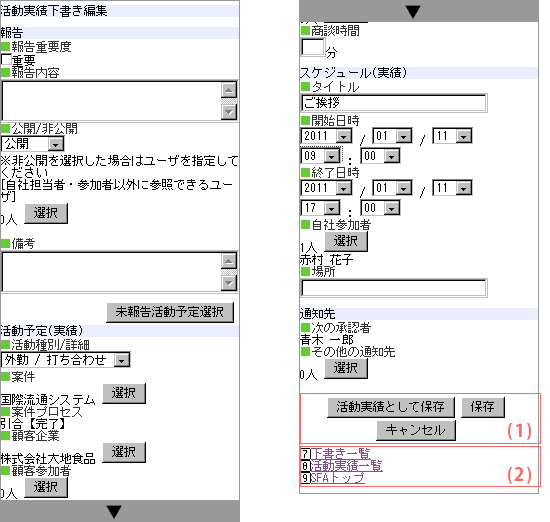Click inside the 備考 text area
Screen dimensions: 550x522
[112, 272]
